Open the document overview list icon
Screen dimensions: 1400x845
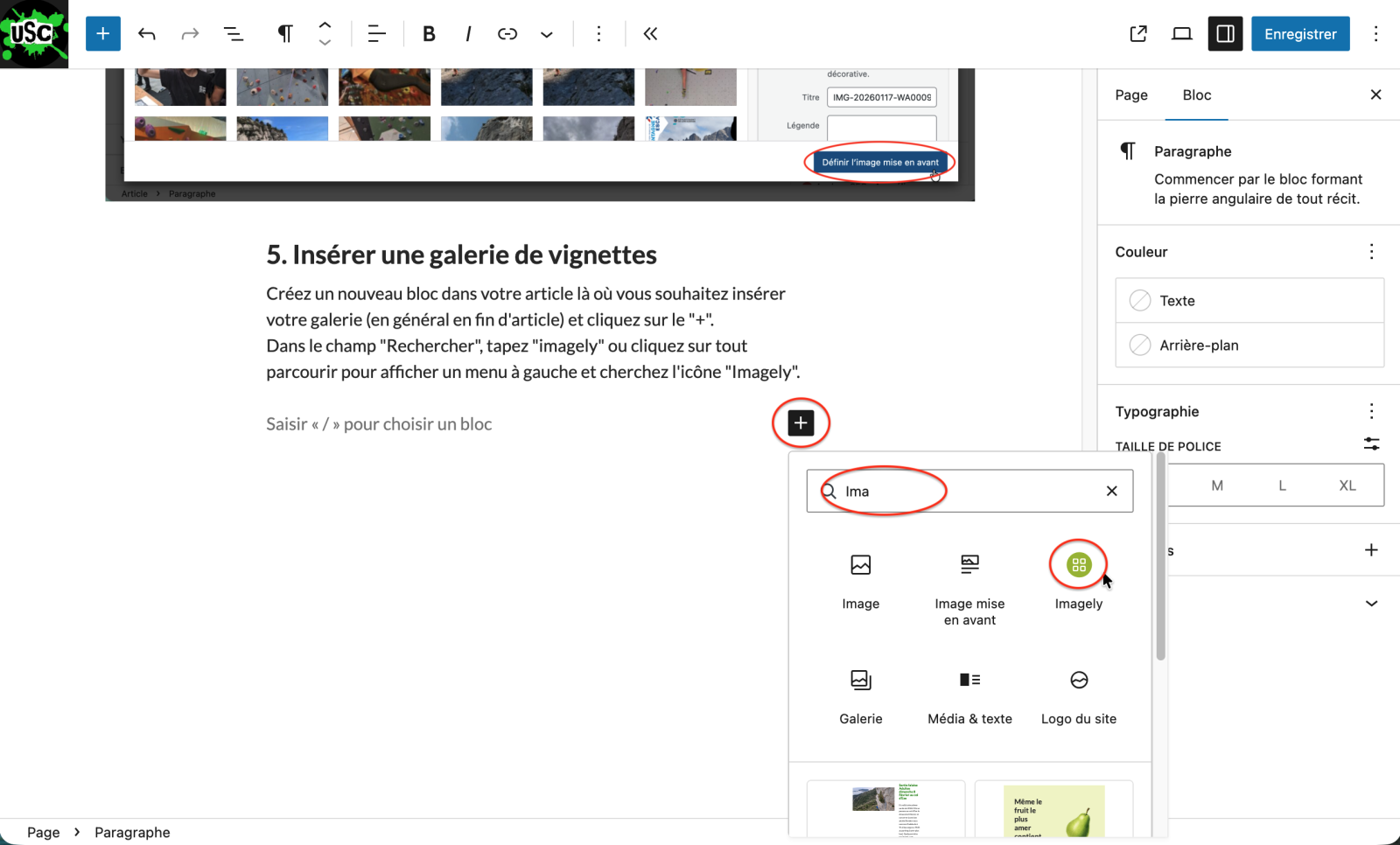click(234, 34)
